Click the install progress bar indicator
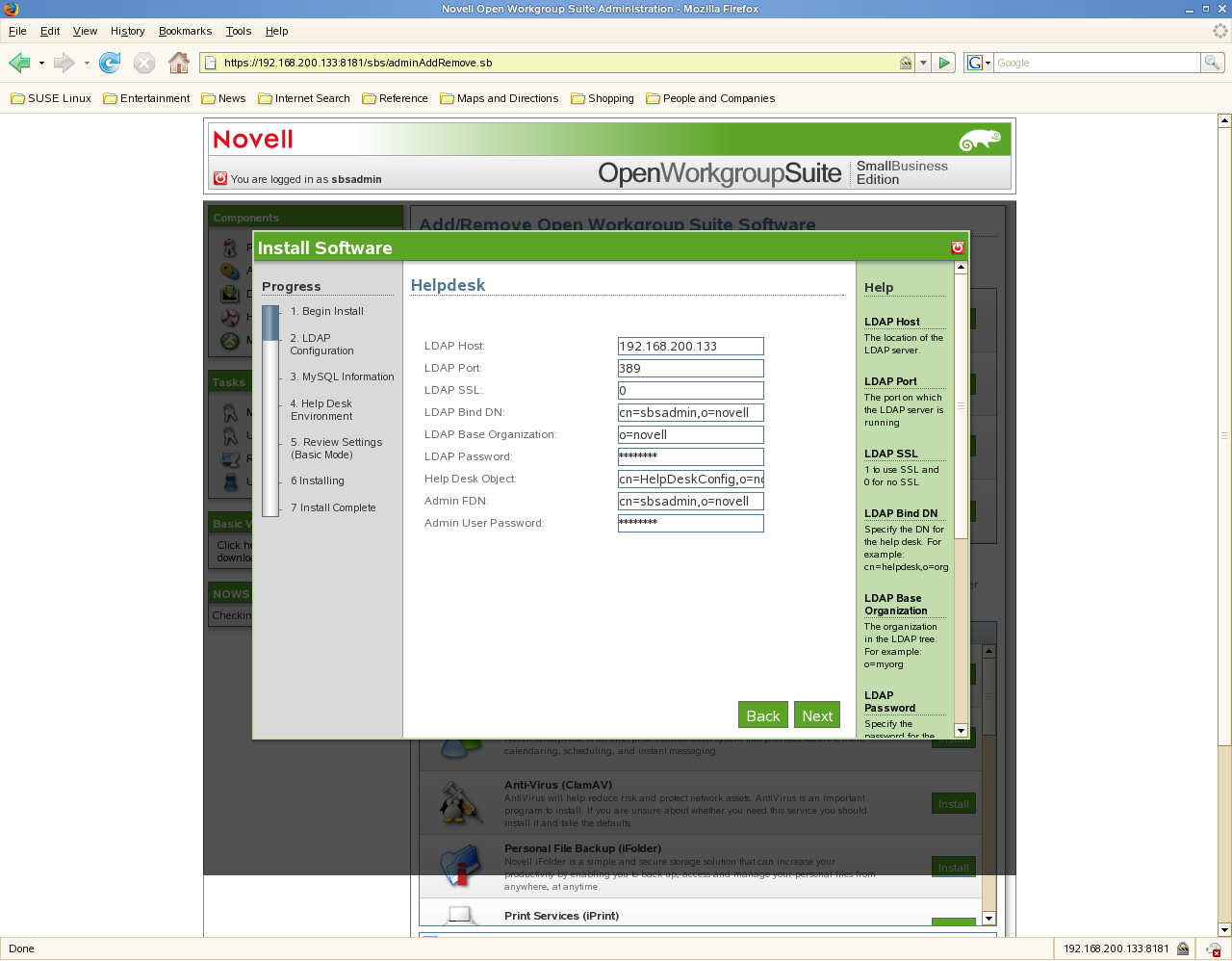The image size is (1232, 961). pyautogui.click(x=270, y=410)
